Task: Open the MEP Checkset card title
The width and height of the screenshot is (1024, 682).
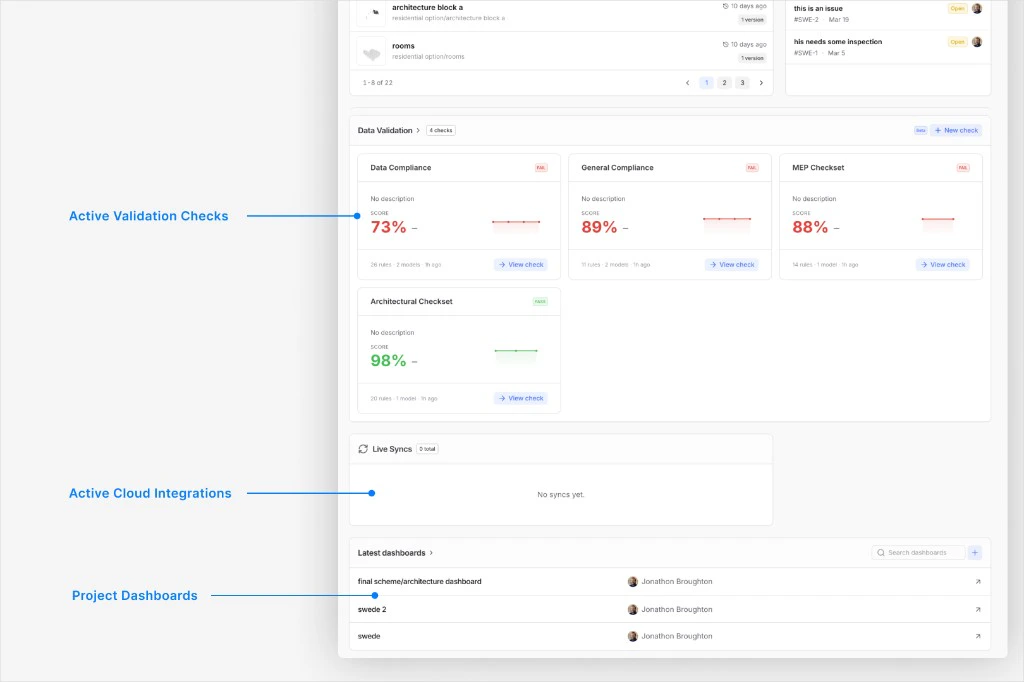Action: tap(818, 168)
